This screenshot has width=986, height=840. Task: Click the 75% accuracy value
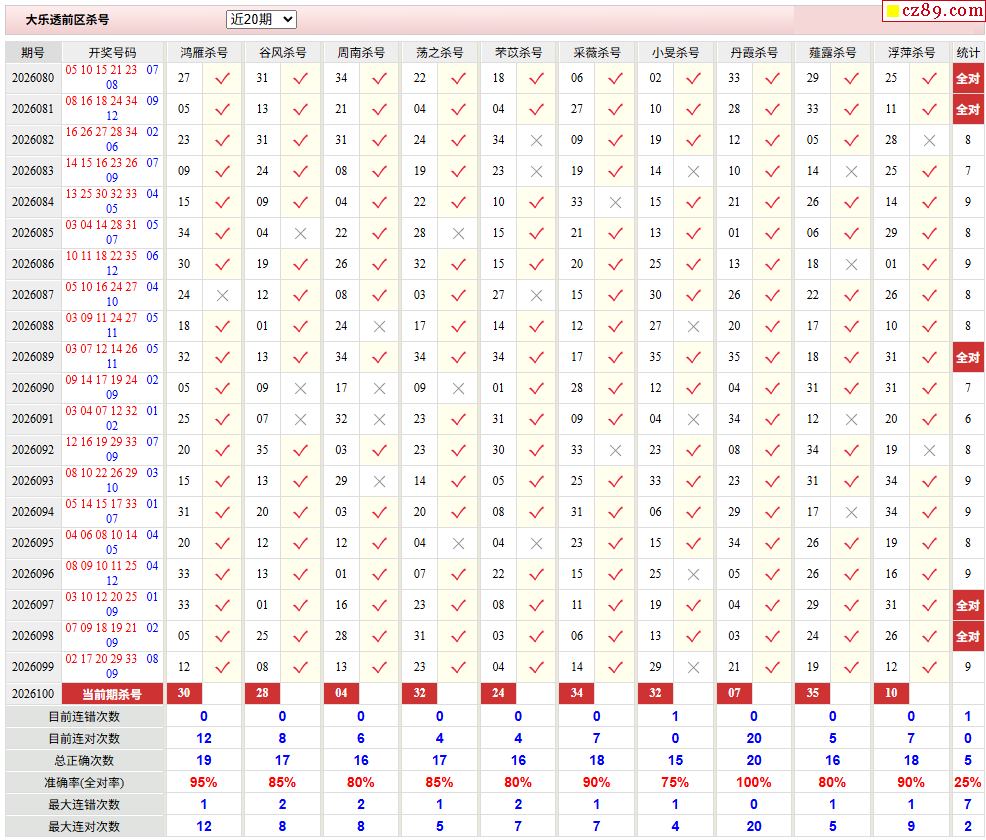pyautogui.click(x=675, y=783)
